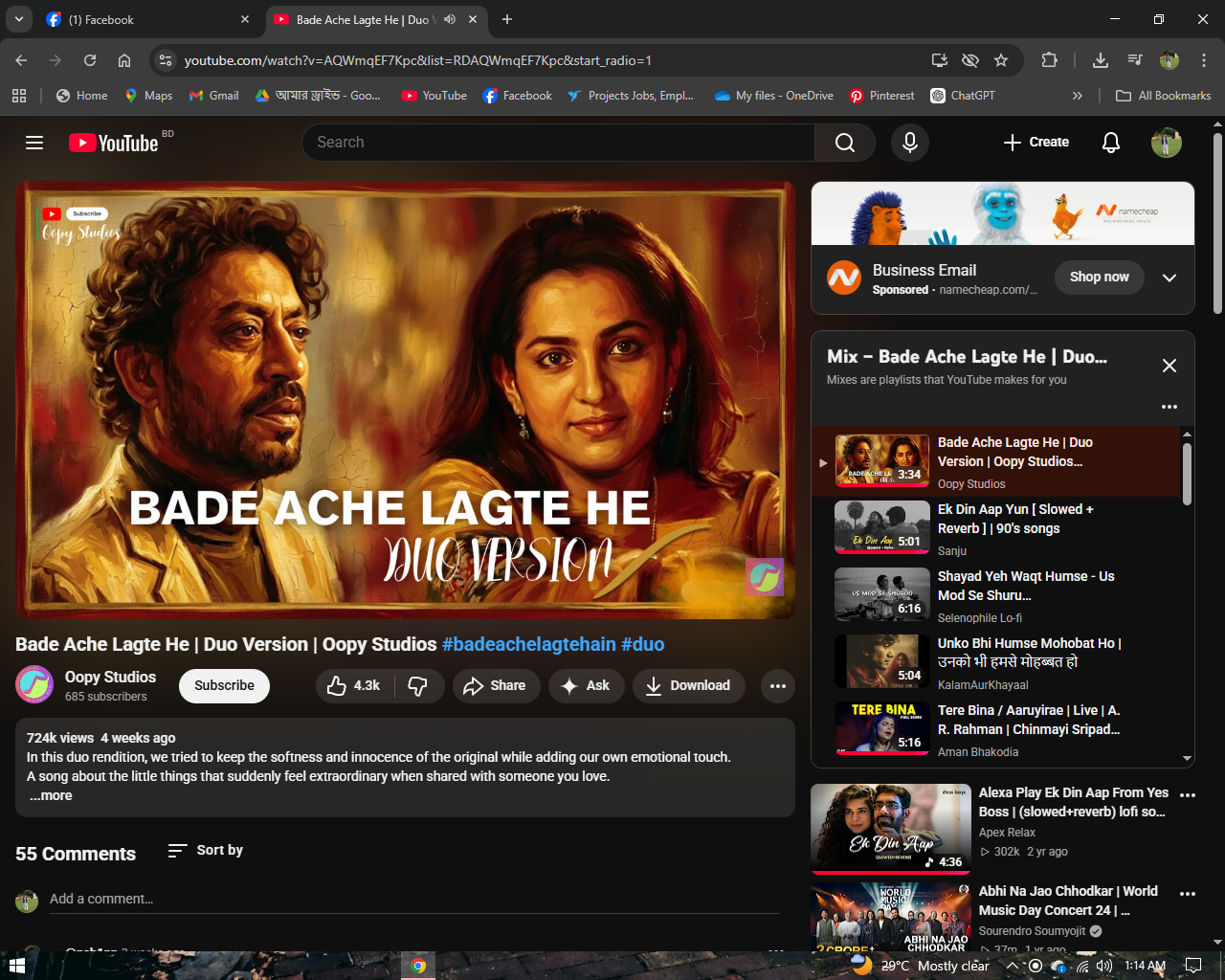The height and width of the screenshot is (980, 1225).
Task: Click the Ask AI button
Action: [587, 685]
